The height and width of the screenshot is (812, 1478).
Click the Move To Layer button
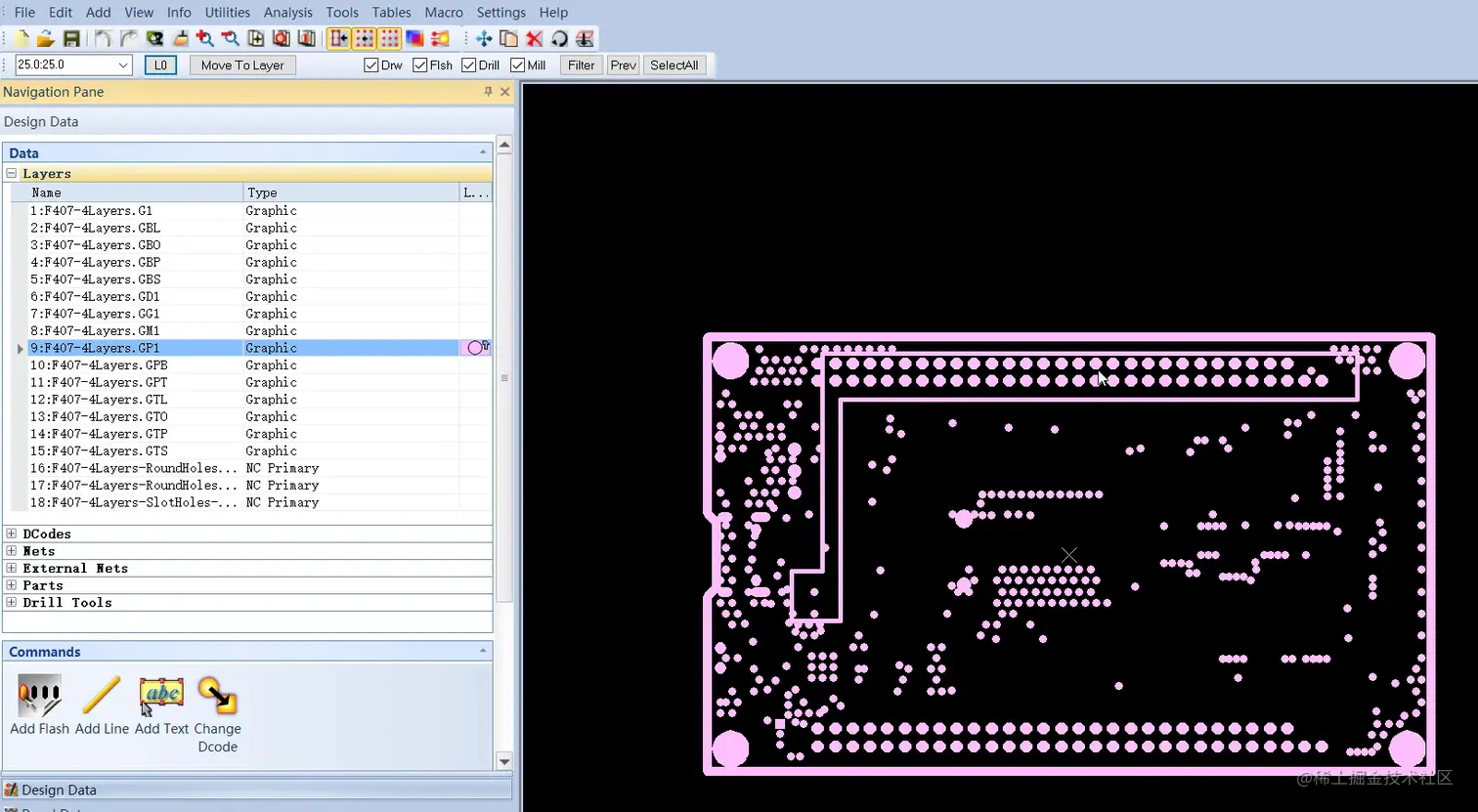coord(242,65)
